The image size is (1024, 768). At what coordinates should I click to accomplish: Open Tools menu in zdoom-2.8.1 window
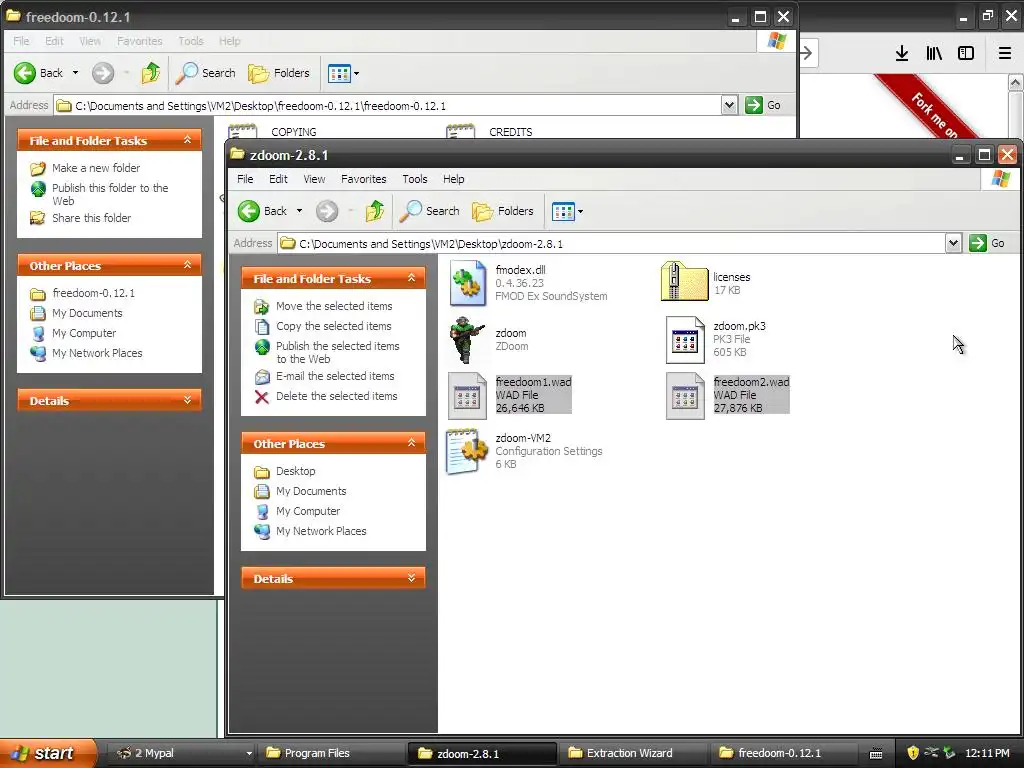(x=415, y=179)
